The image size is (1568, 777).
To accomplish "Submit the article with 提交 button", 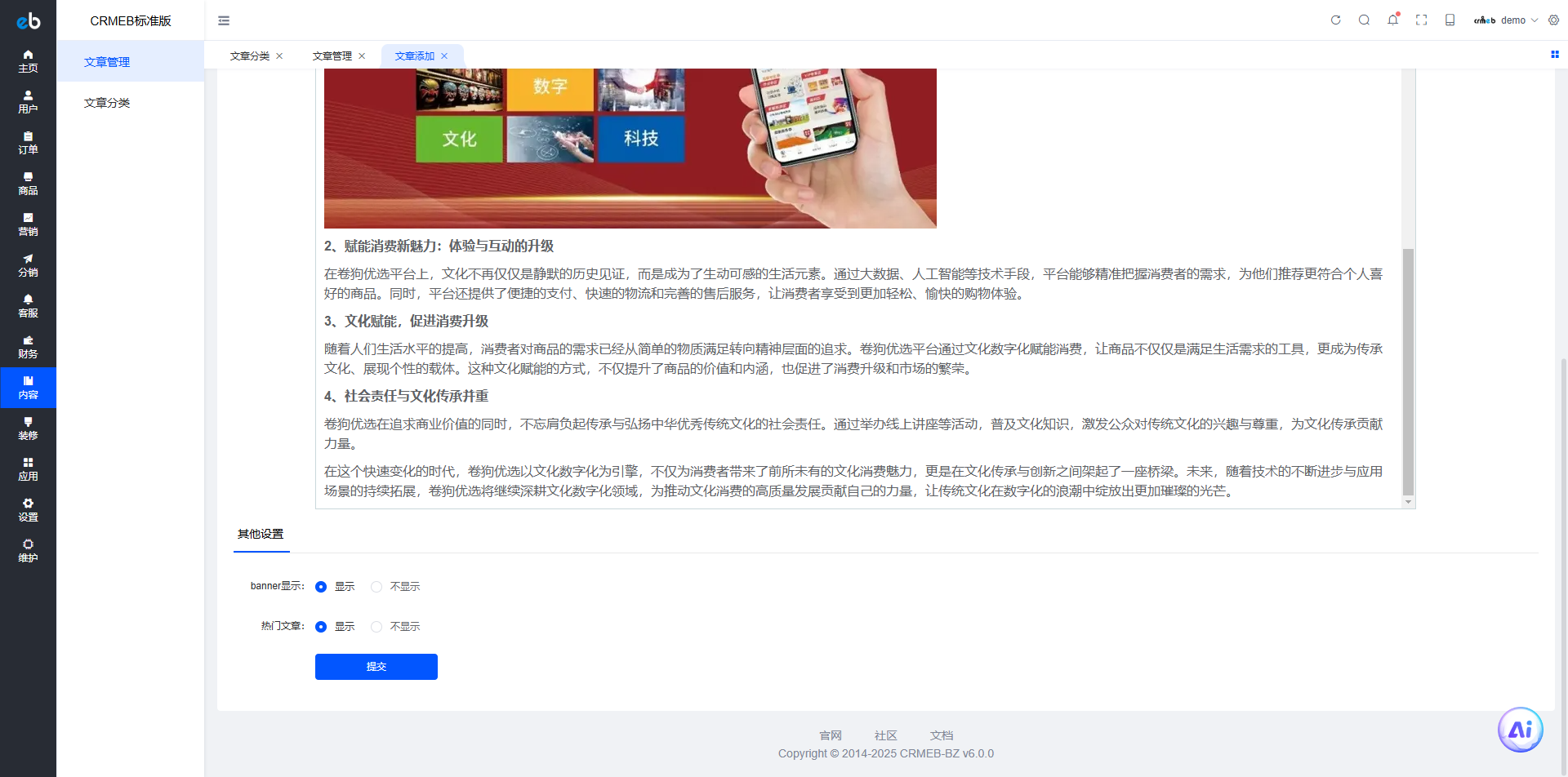I will click(x=376, y=667).
